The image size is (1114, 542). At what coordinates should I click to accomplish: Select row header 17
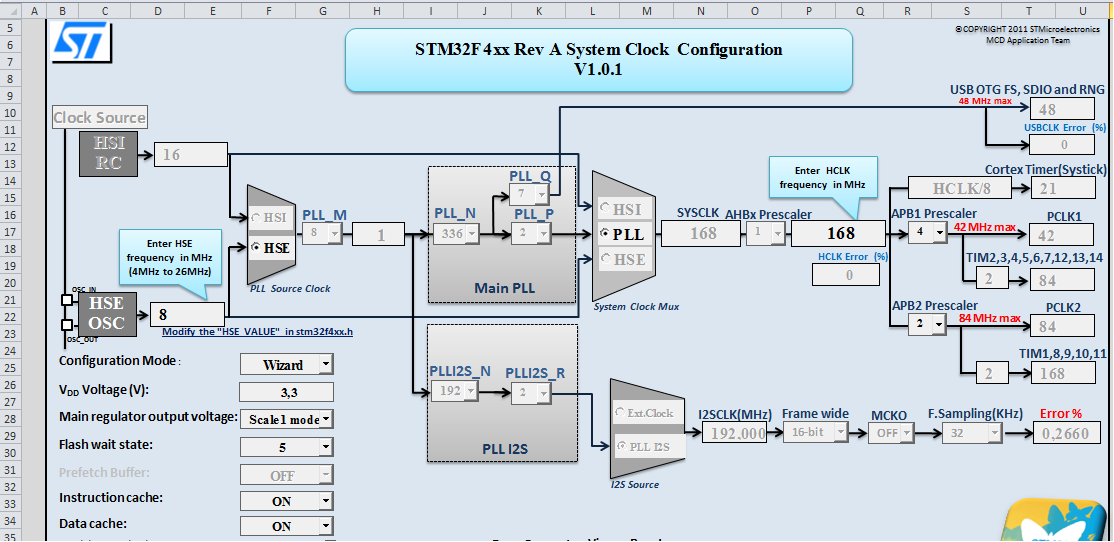pos(10,232)
